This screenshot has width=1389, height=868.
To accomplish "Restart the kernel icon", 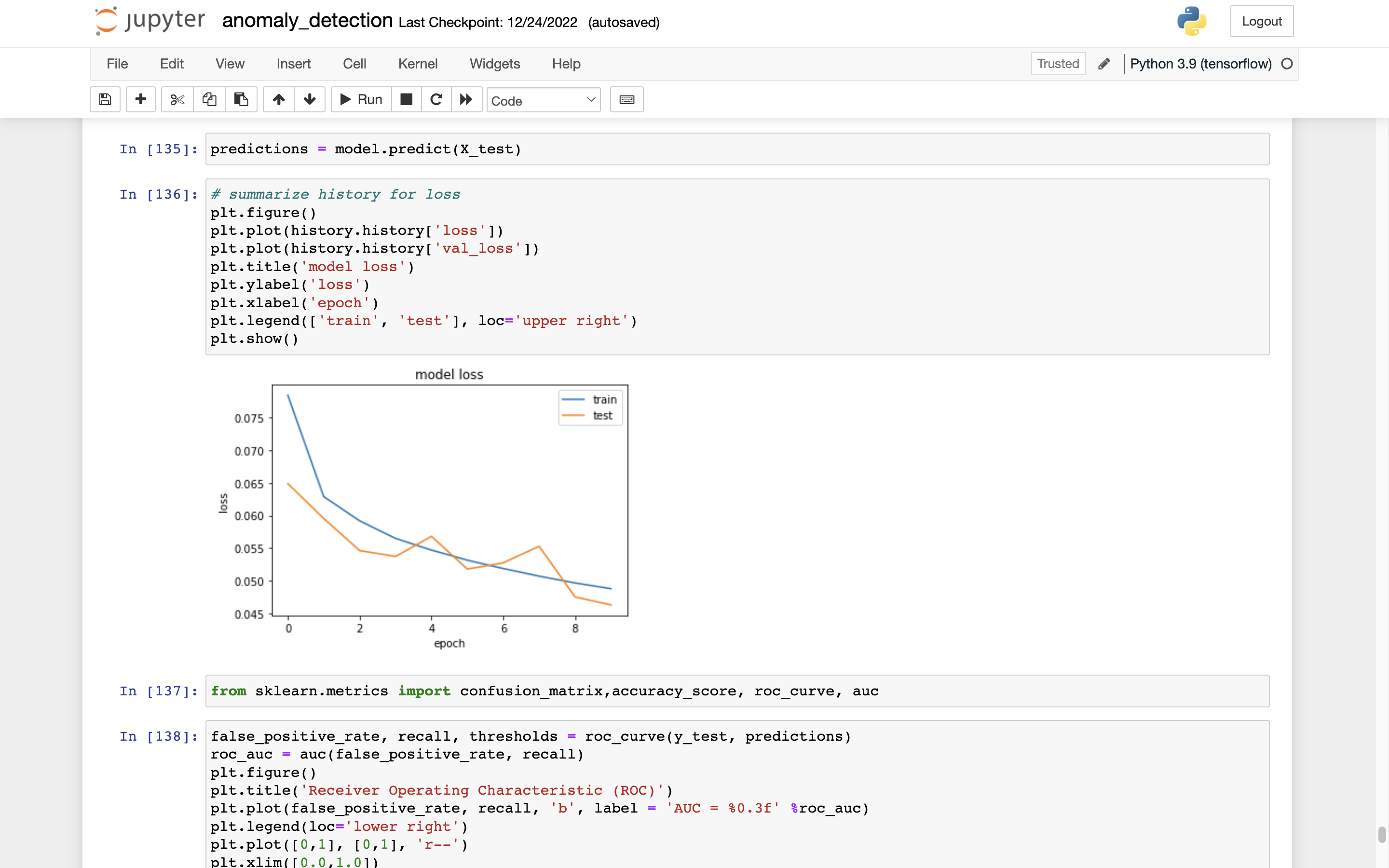I will [x=436, y=99].
